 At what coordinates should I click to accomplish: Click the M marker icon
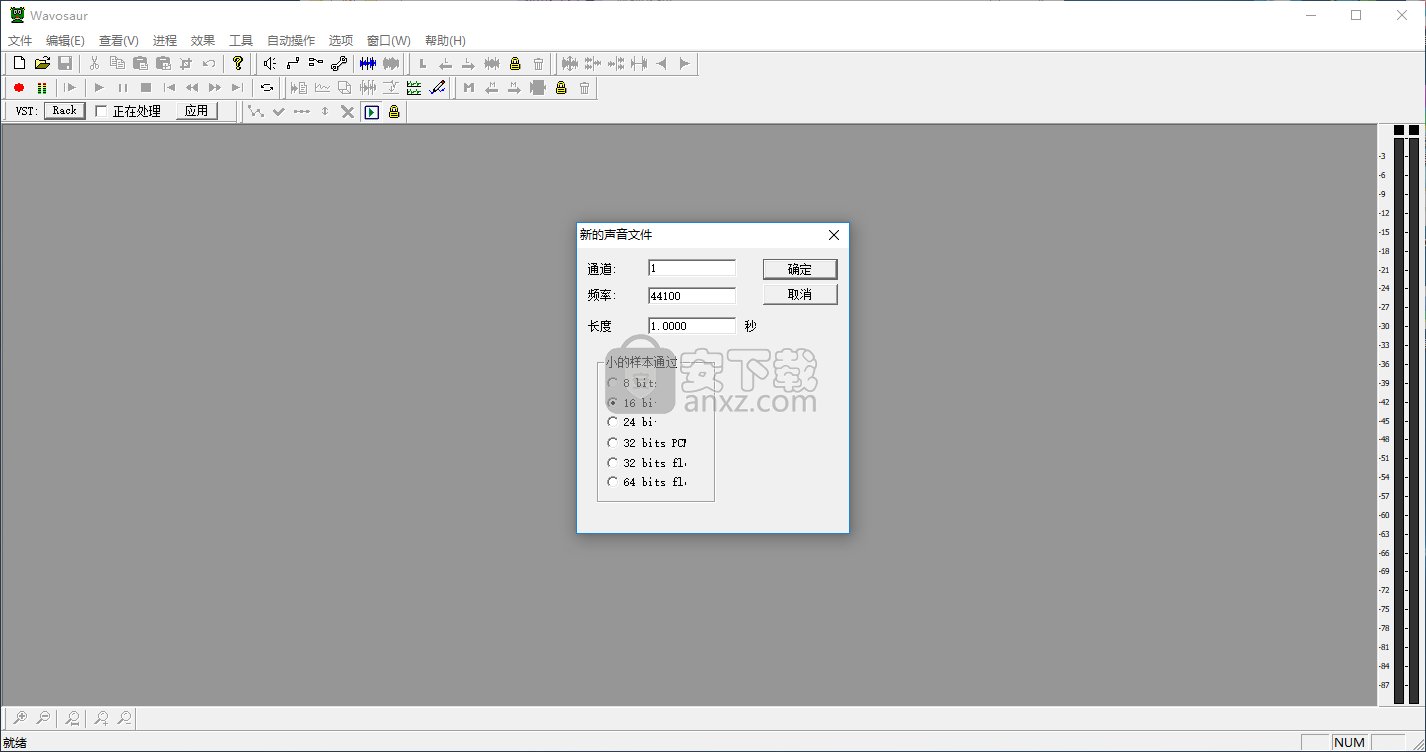[468, 88]
